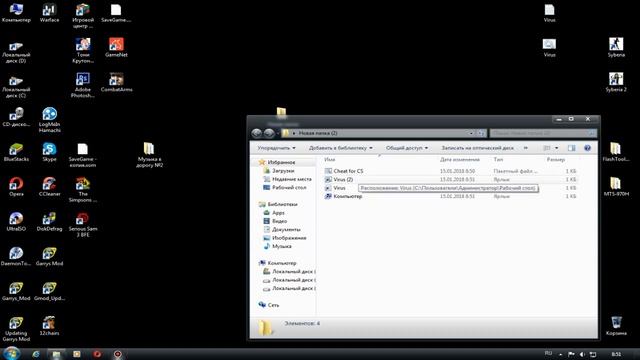Viewport: 640px width, 360px height.
Task: Open Internet Explorer from the taskbar
Action: tap(36, 354)
